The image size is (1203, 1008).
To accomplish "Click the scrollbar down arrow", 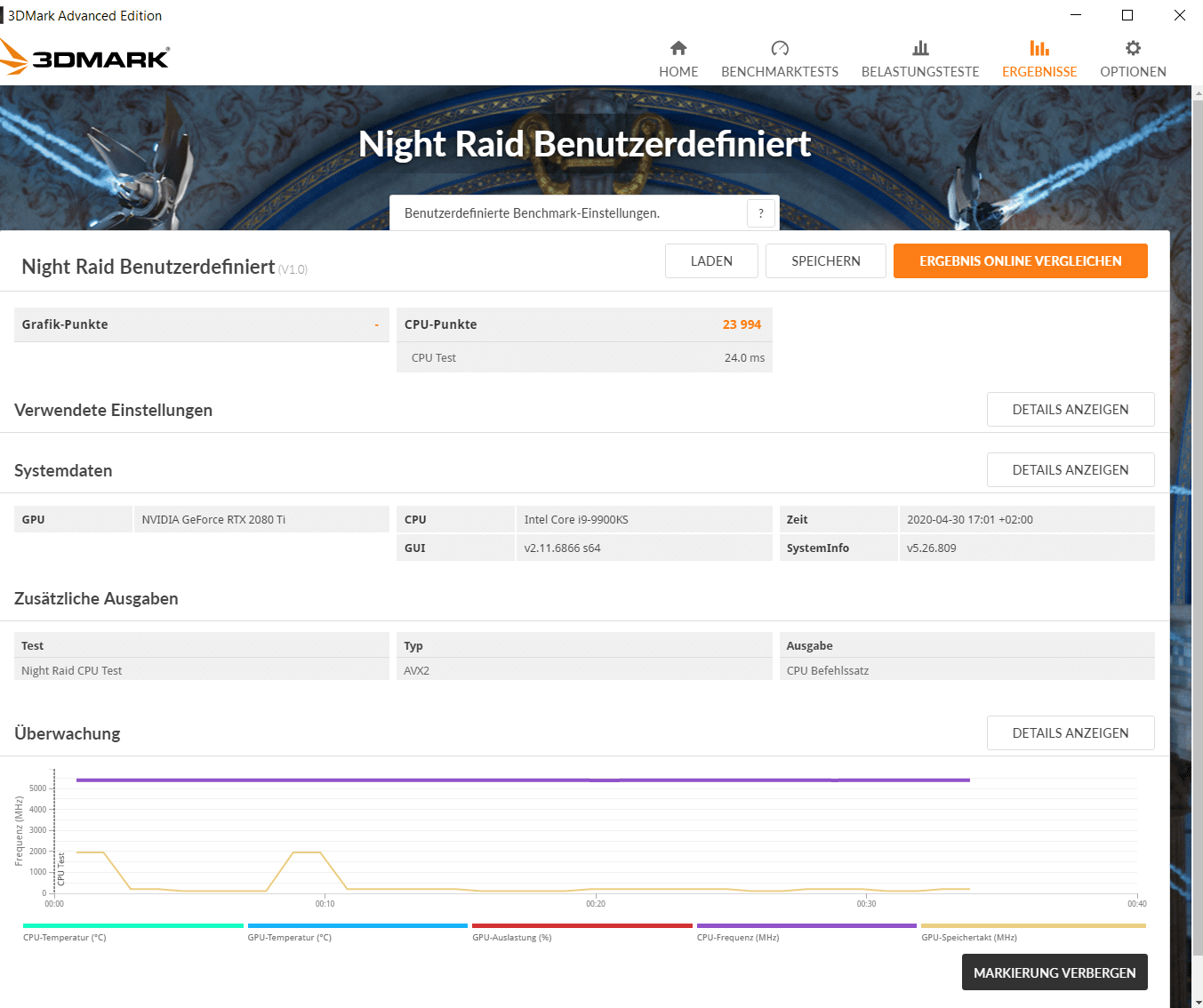I will coord(1198,1002).
